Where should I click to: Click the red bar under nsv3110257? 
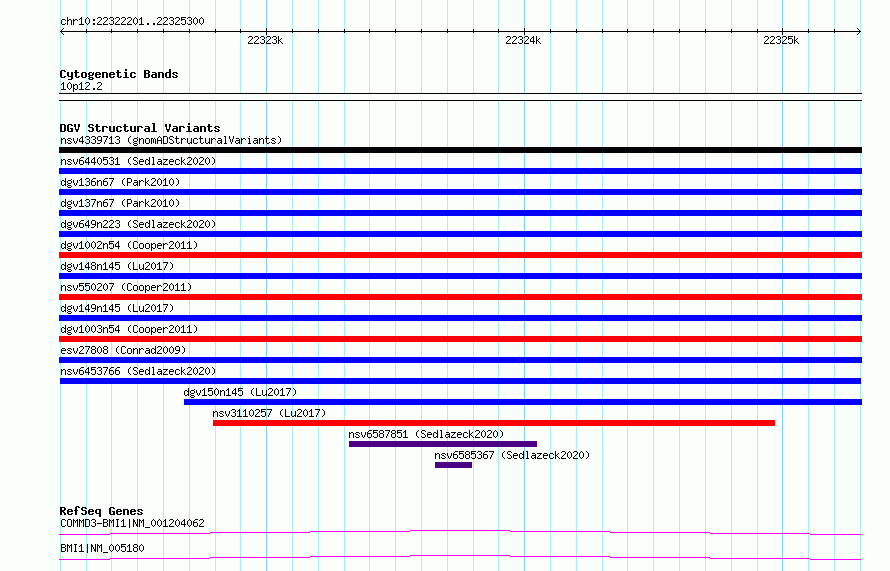coord(494,423)
